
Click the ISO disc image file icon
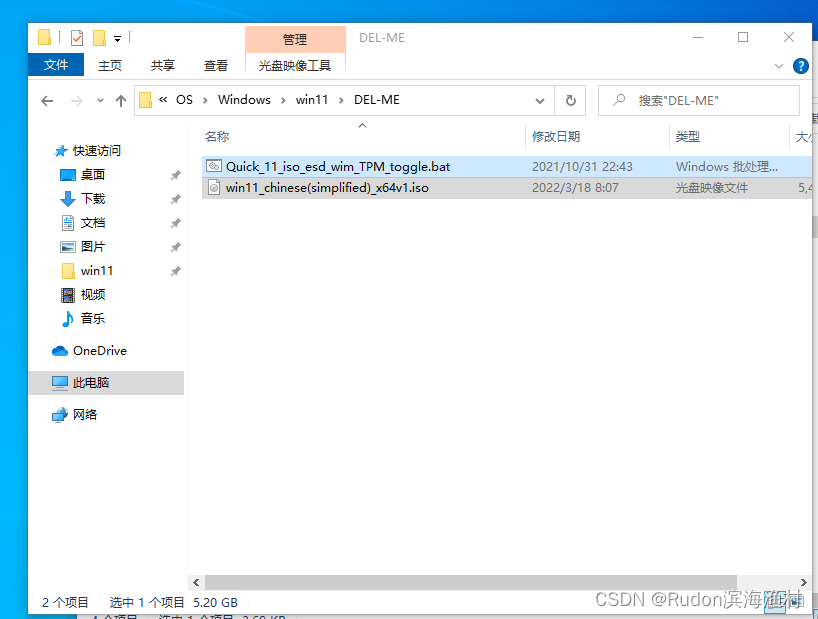pos(214,187)
